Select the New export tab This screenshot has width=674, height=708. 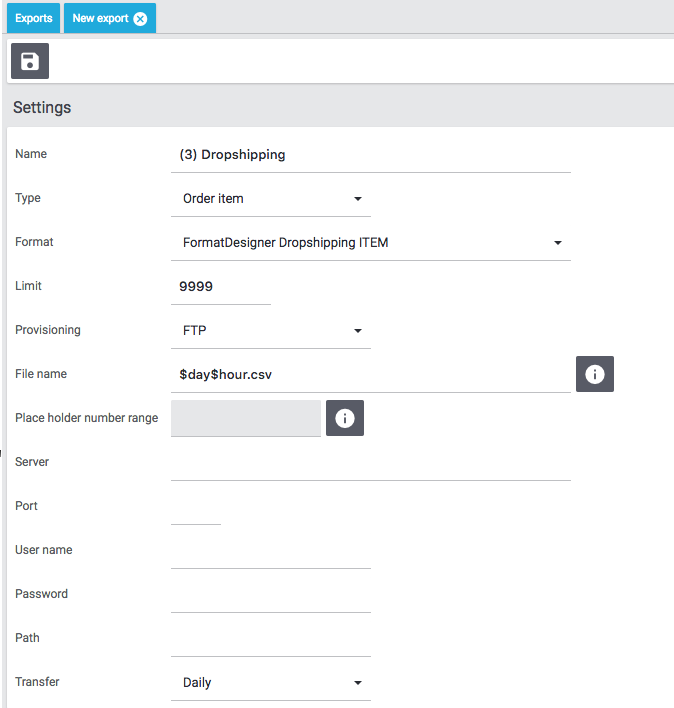point(100,18)
